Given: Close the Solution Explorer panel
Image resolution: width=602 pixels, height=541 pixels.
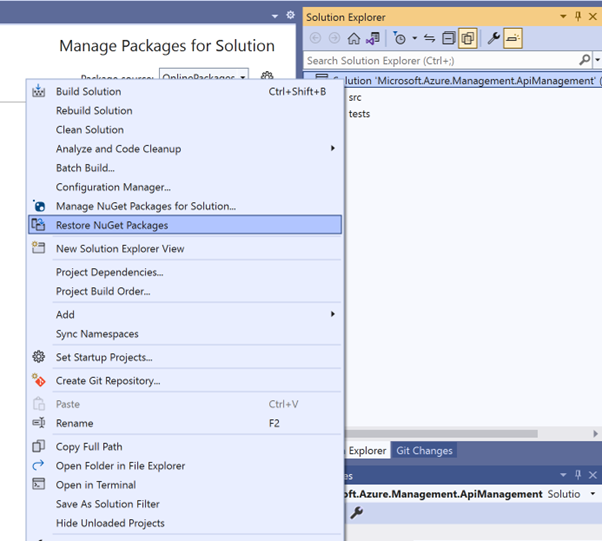Looking at the screenshot, I should coord(593,17).
